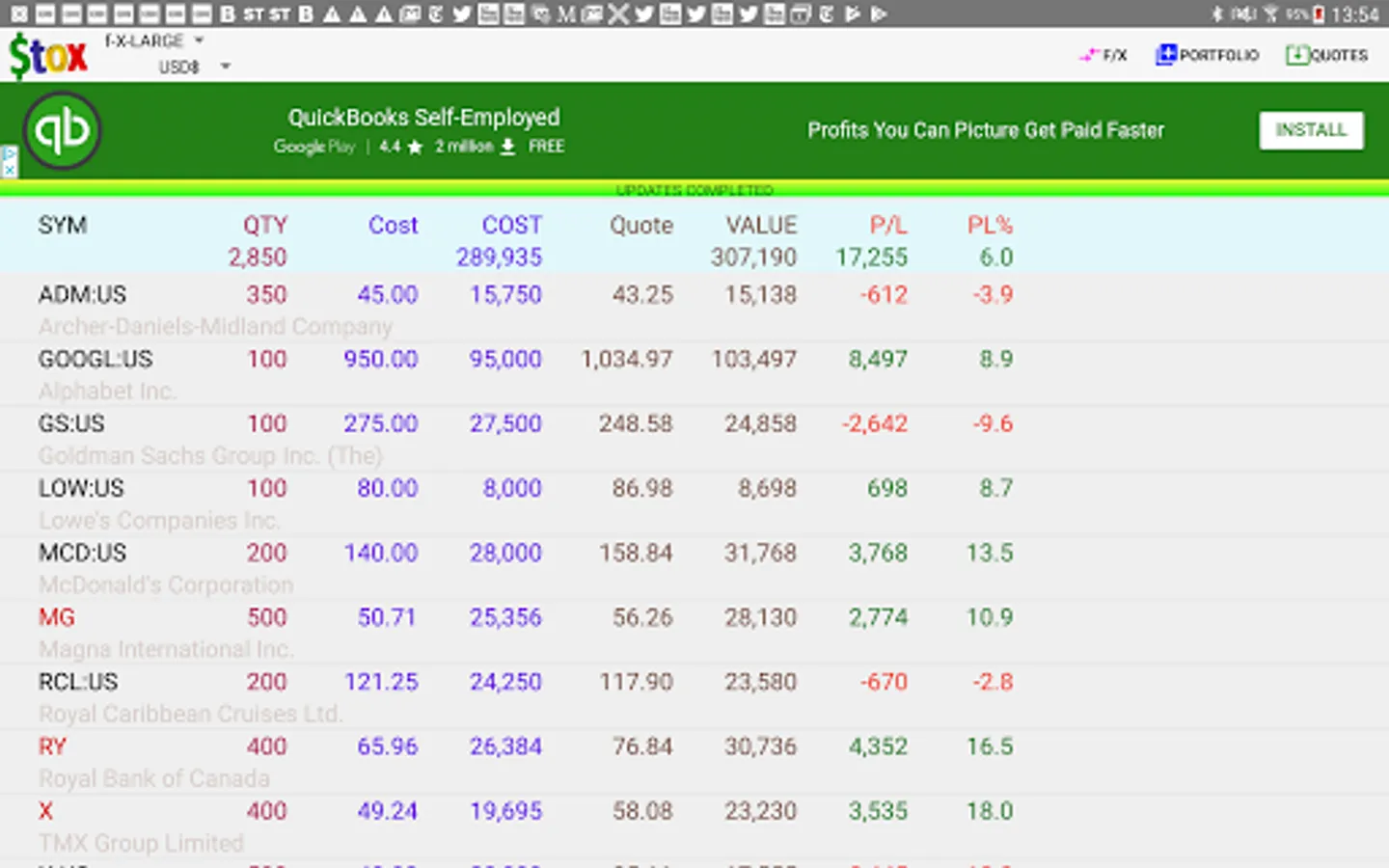Click the QuickBooks qb logo in the ad

tap(61, 132)
